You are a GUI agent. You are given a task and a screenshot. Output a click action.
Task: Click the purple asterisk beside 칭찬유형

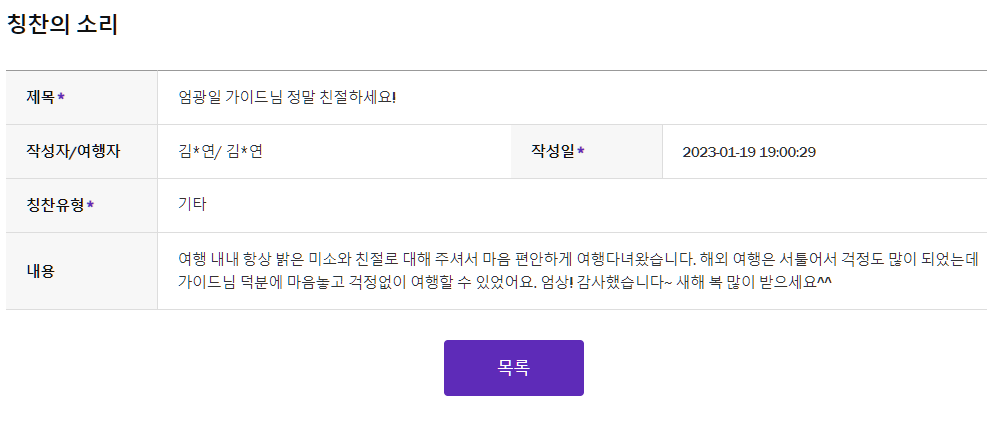tap(91, 205)
